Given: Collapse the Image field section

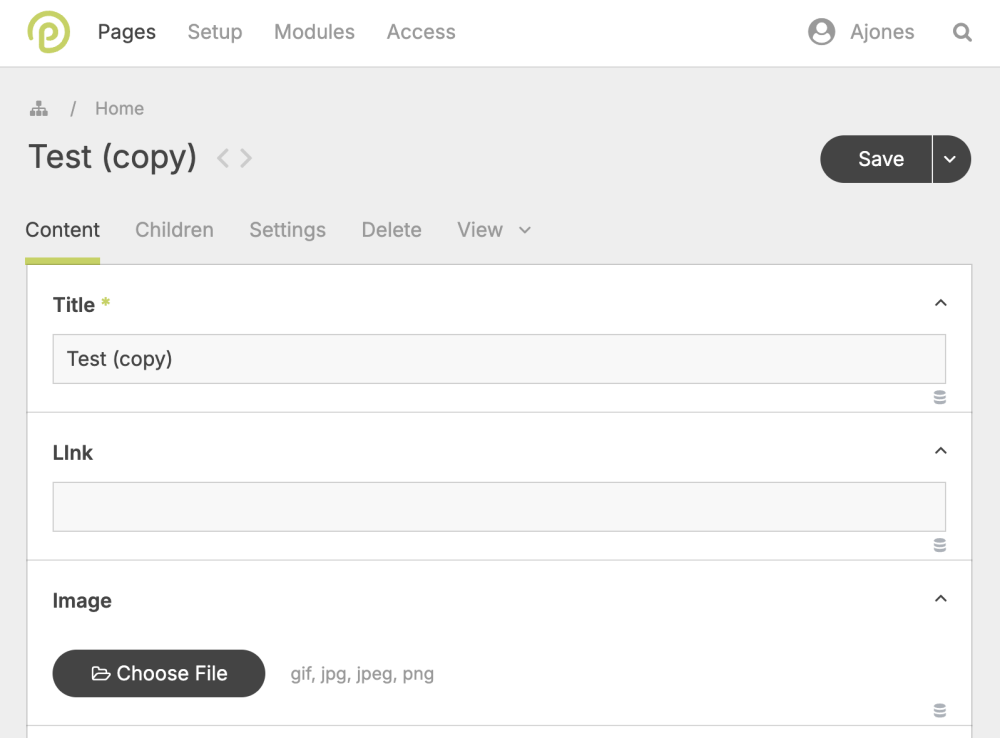Looking at the screenshot, I should pyautogui.click(x=940, y=599).
